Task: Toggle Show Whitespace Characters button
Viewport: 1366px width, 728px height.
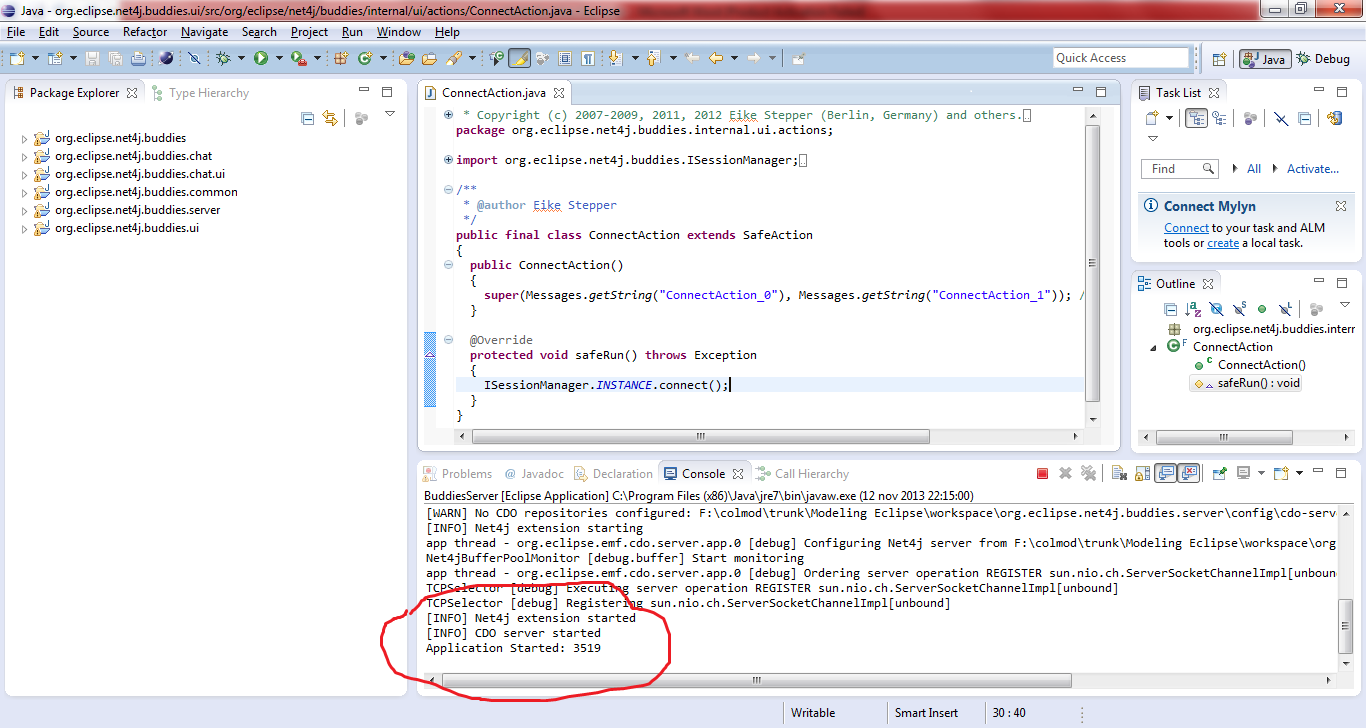Action: (588, 58)
